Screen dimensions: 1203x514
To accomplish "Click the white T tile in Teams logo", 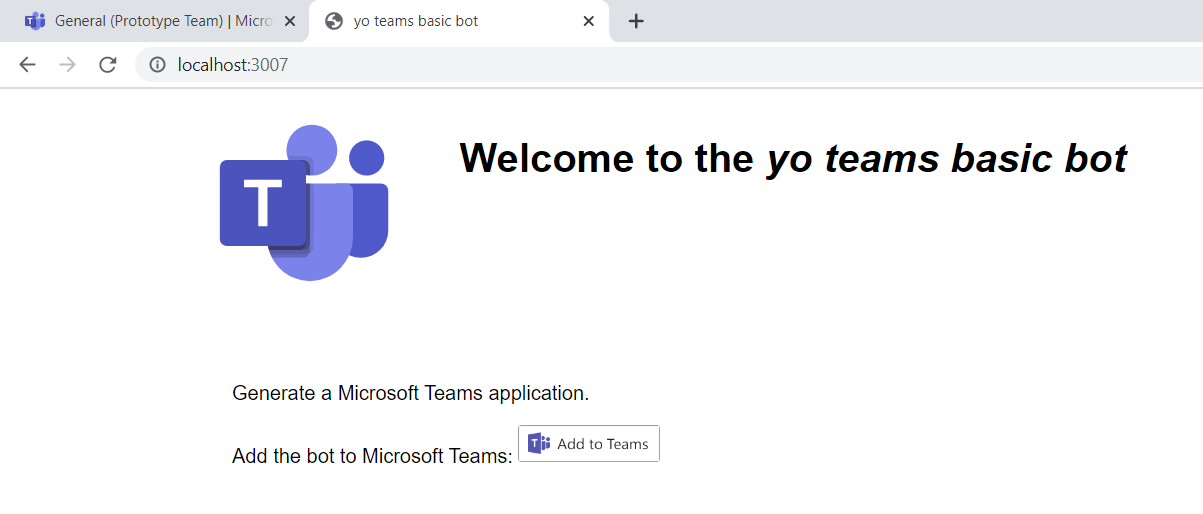I will [262, 203].
